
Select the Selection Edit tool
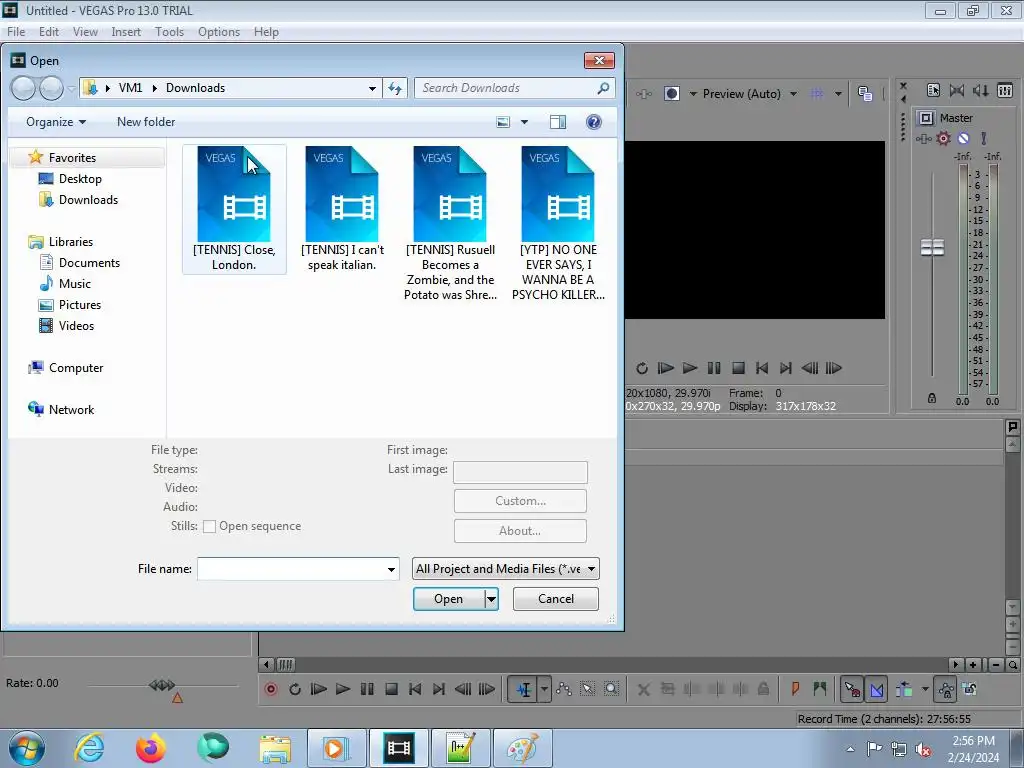pyautogui.click(x=587, y=689)
